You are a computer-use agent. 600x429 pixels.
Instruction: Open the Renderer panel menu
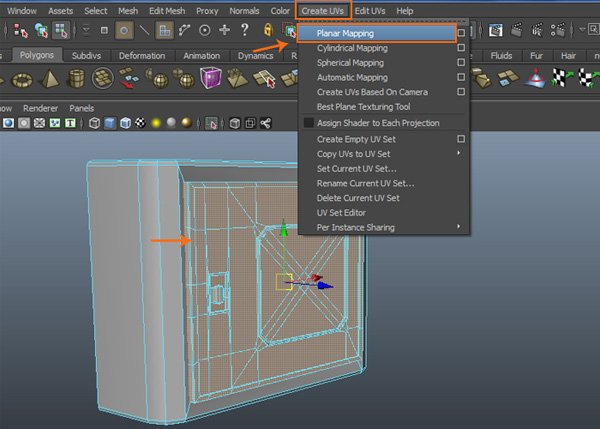[40, 108]
